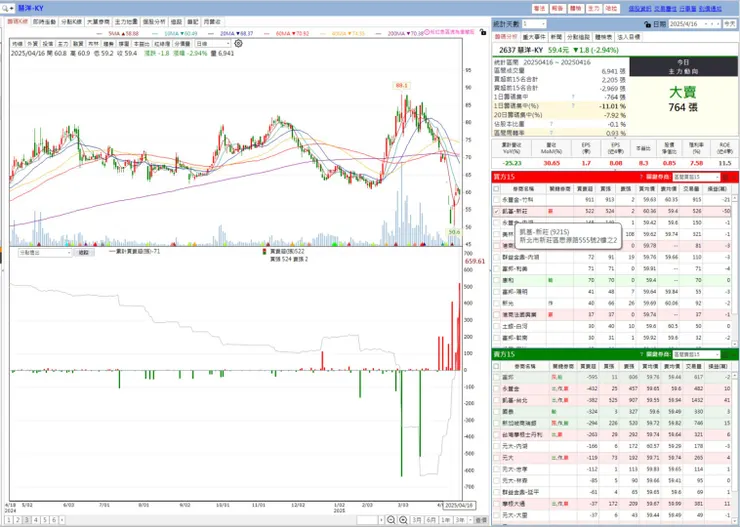The image size is (740, 527).
Task: Open the 分點進出 dropdown above lower chart
Action: (x=44, y=252)
